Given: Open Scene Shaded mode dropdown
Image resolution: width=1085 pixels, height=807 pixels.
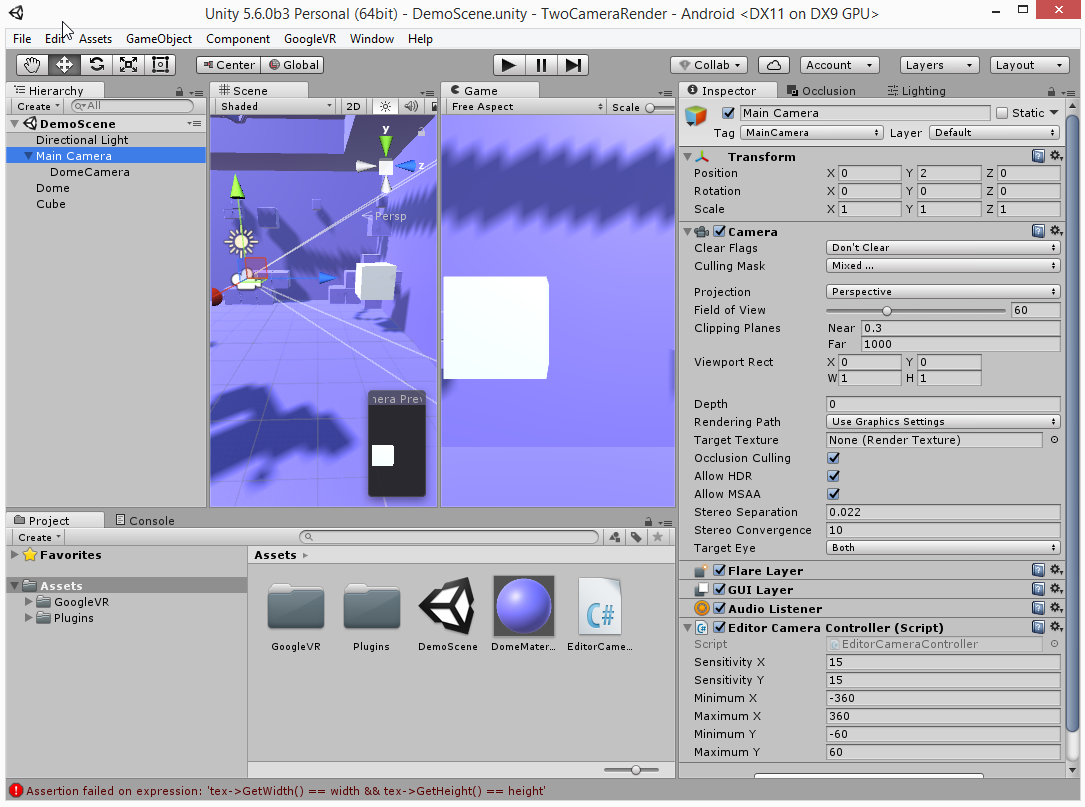Looking at the screenshot, I should click(x=275, y=107).
